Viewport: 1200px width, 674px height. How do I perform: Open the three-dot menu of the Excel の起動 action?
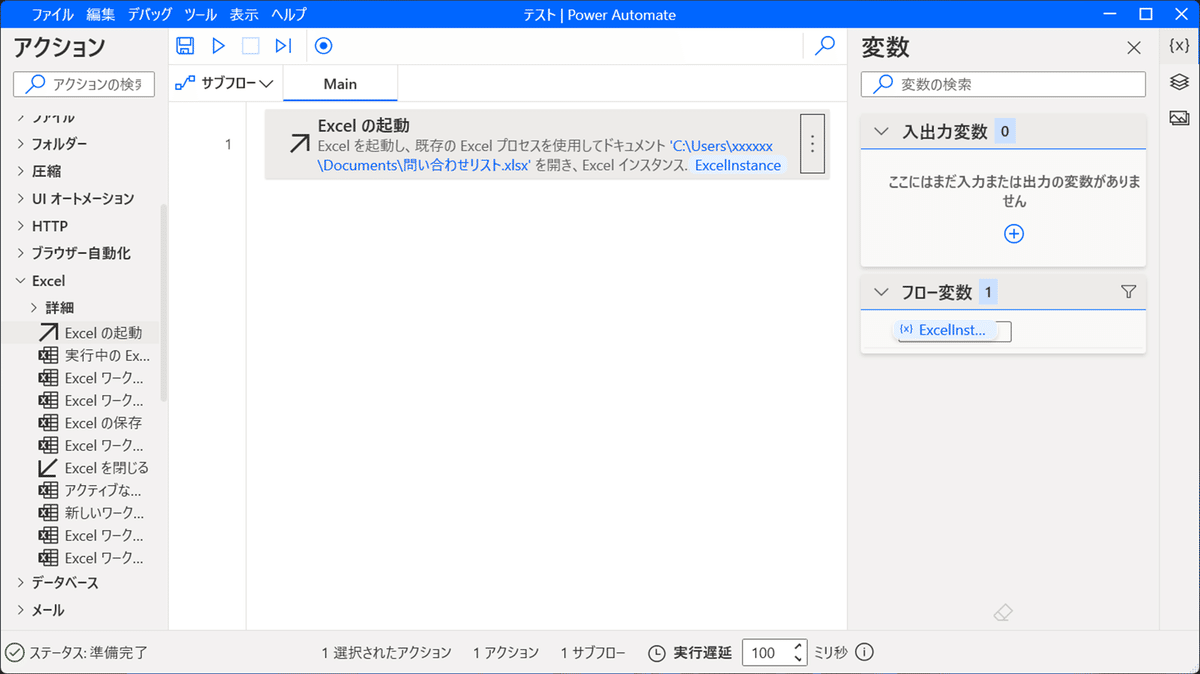tap(812, 144)
